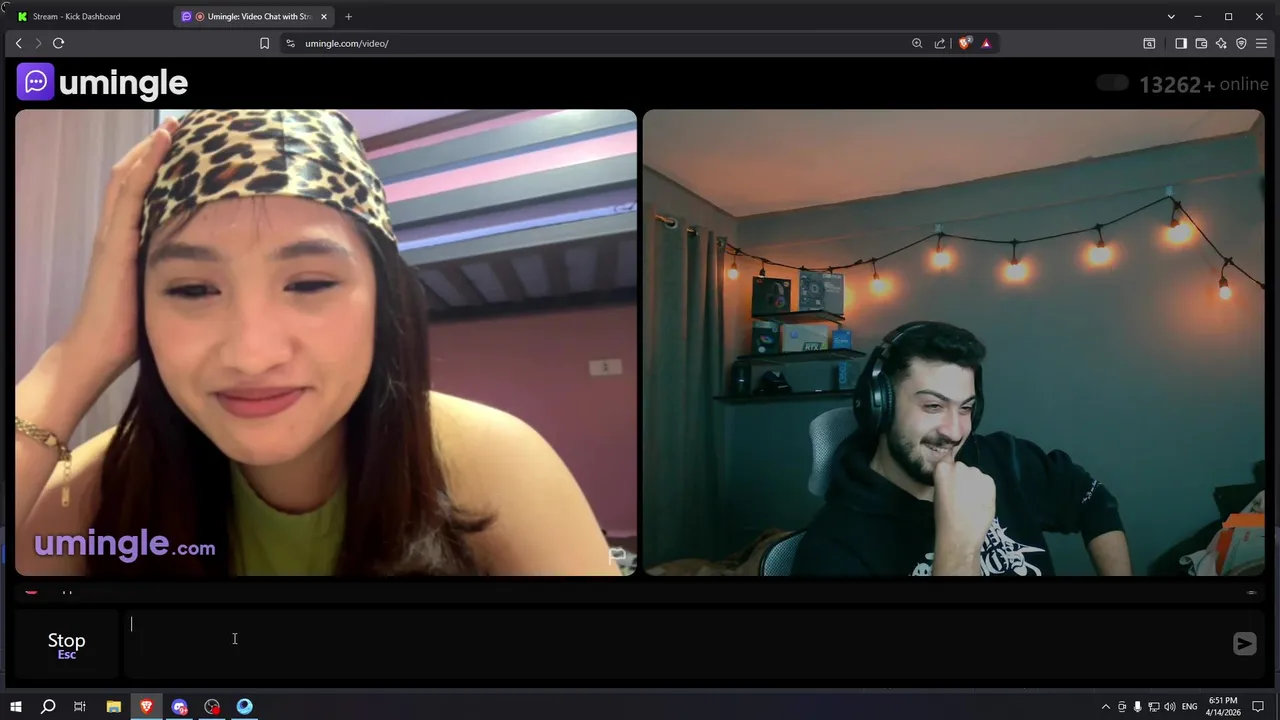The width and height of the screenshot is (1280, 720).
Task: Click the Umingle logo icon
Action: tap(35, 82)
